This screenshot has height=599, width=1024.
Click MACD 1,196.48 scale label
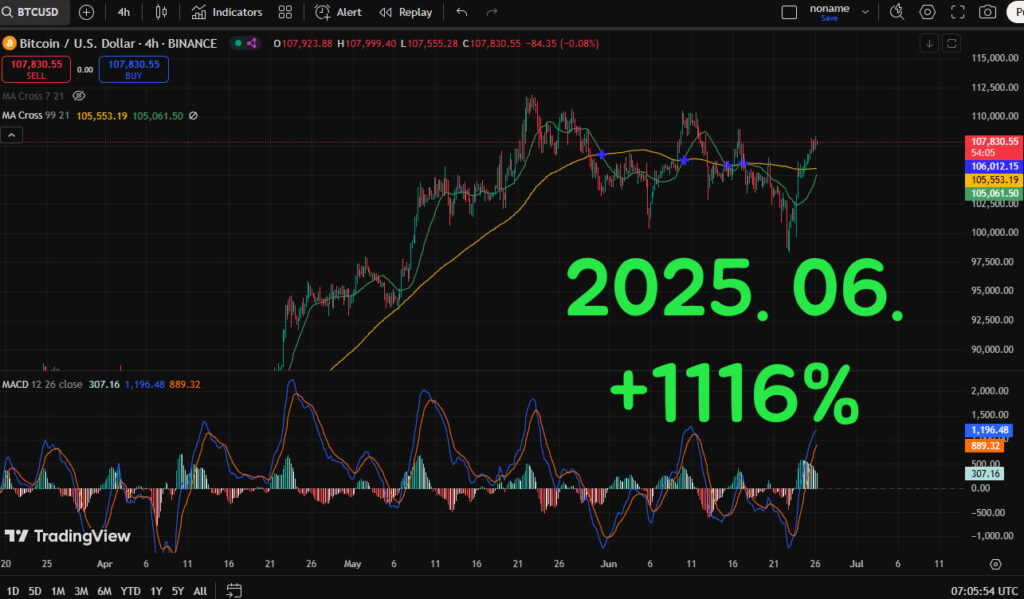click(x=989, y=430)
